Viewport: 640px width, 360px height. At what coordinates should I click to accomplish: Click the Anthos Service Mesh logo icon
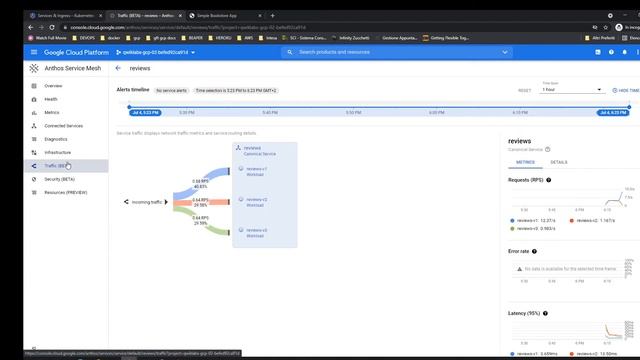click(x=34, y=68)
